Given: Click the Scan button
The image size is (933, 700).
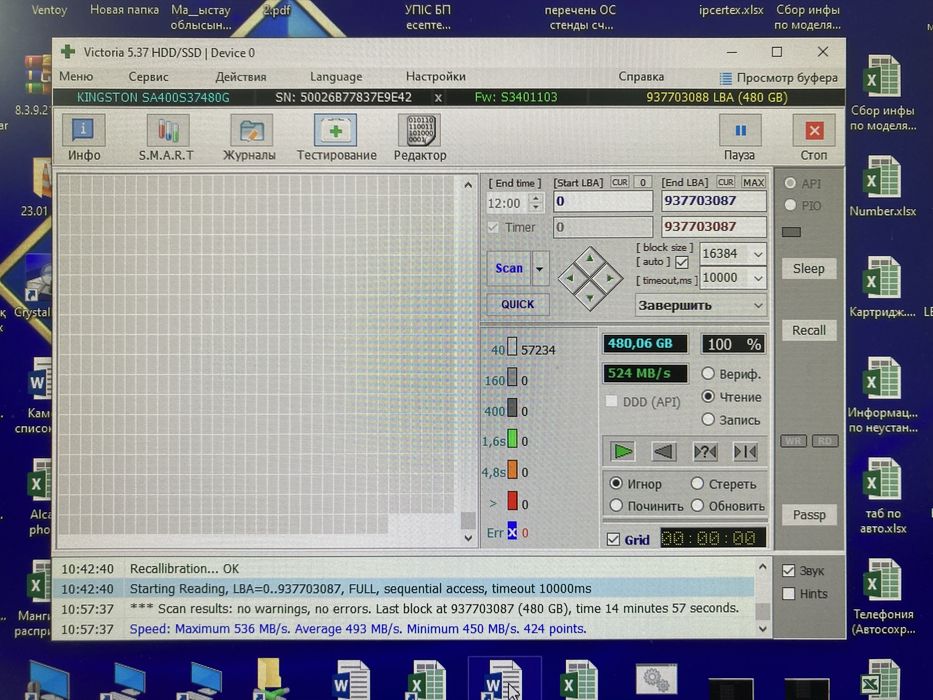Looking at the screenshot, I should (509, 269).
